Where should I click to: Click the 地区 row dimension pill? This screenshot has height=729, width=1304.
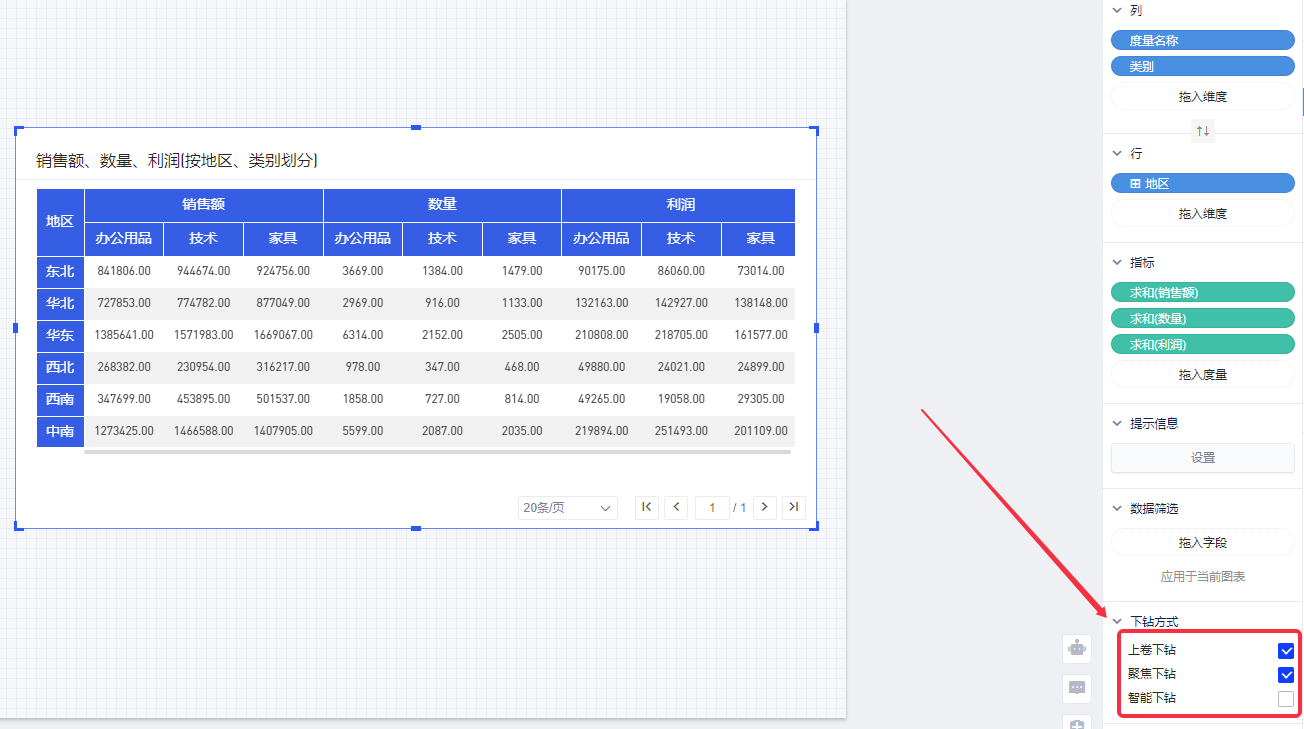point(1202,184)
